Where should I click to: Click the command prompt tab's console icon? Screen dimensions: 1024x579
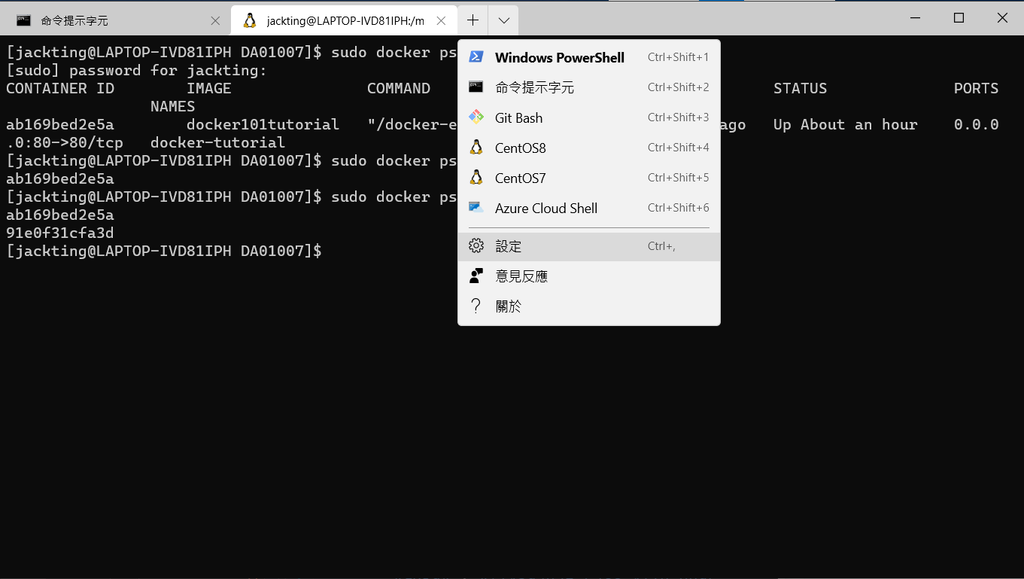[x=24, y=20]
